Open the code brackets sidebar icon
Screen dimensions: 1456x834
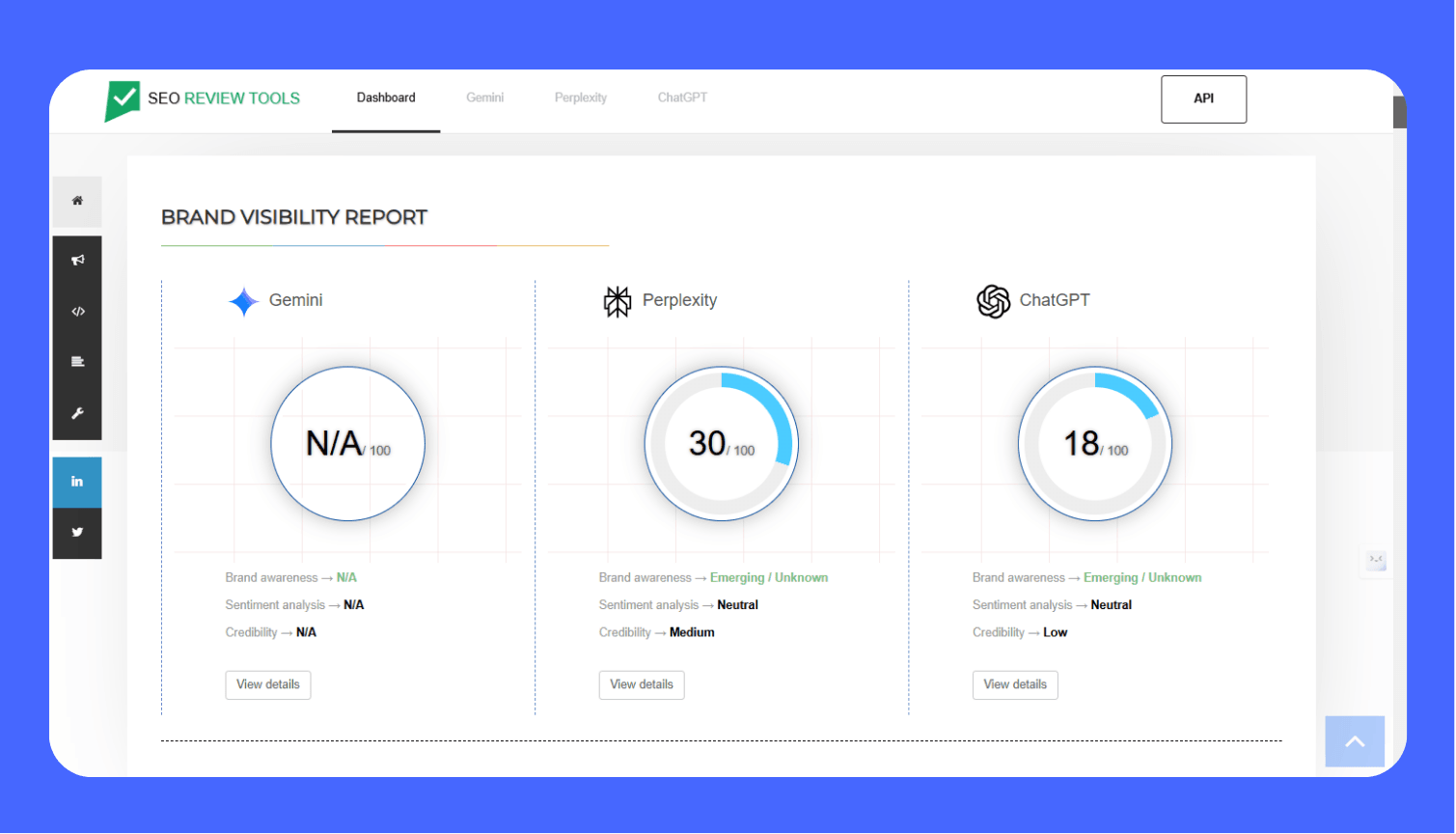pyautogui.click(x=77, y=312)
